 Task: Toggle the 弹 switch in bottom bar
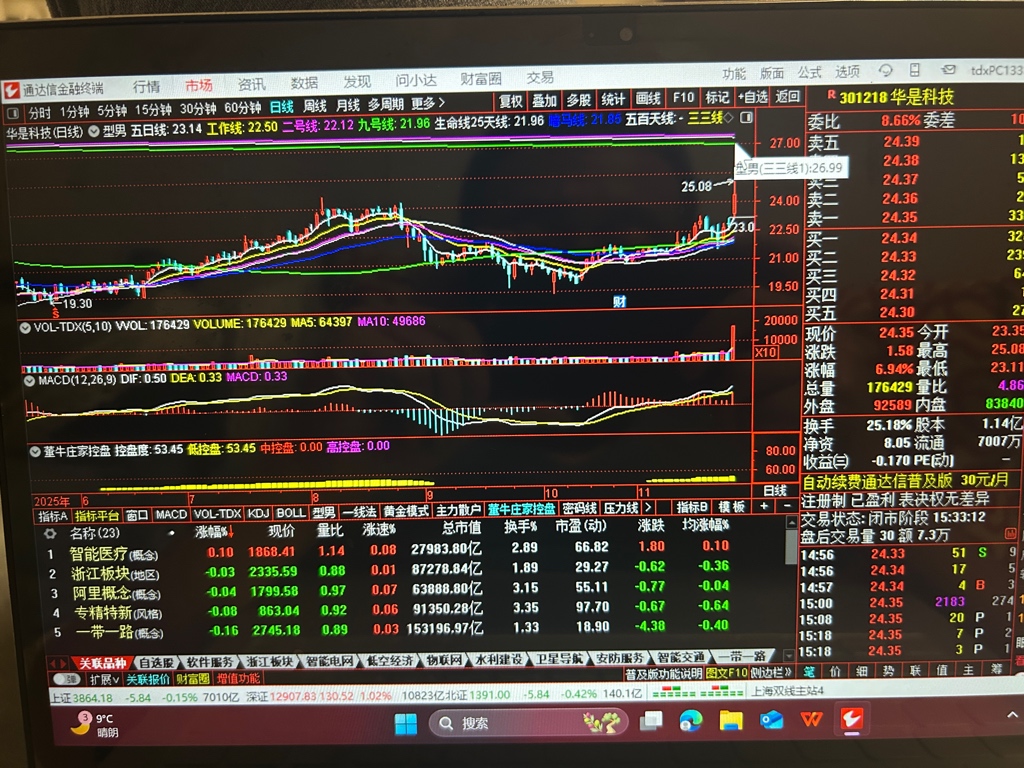pyautogui.click(x=67, y=679)
